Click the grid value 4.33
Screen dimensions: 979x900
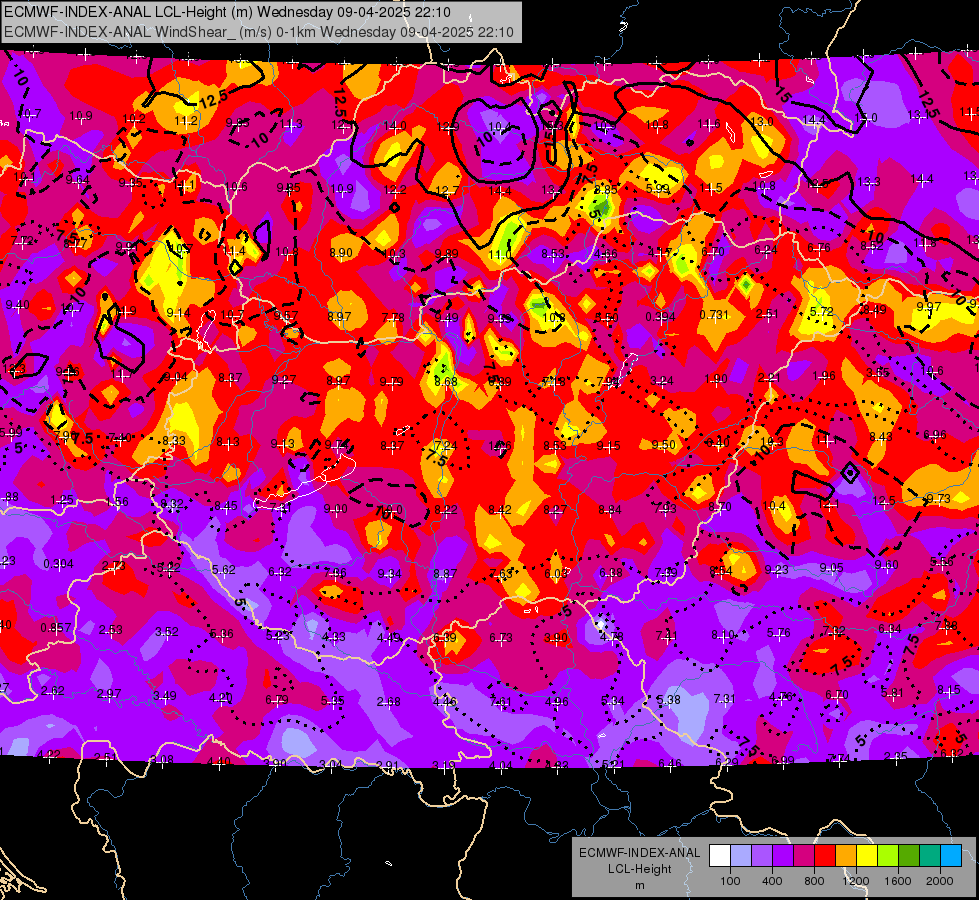coord(333,636)
